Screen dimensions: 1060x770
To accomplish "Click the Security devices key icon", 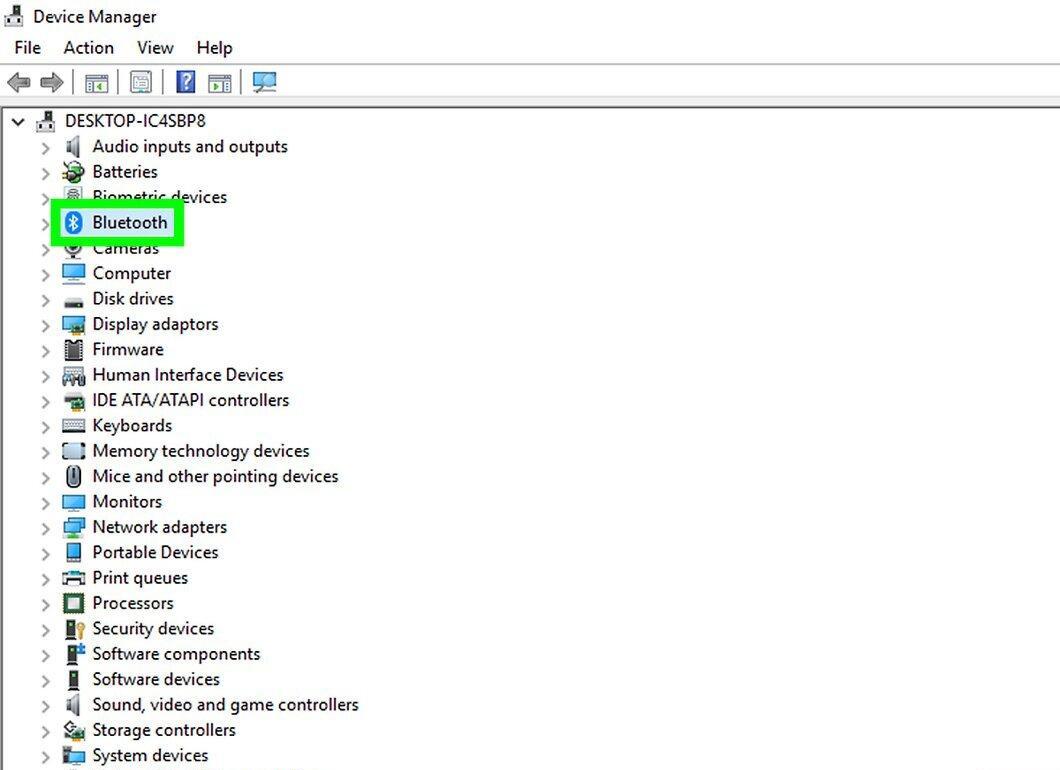I will [74, 629].
